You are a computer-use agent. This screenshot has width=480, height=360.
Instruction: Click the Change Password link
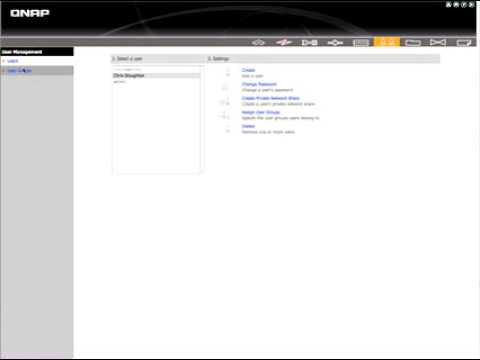tap(259, 84)
